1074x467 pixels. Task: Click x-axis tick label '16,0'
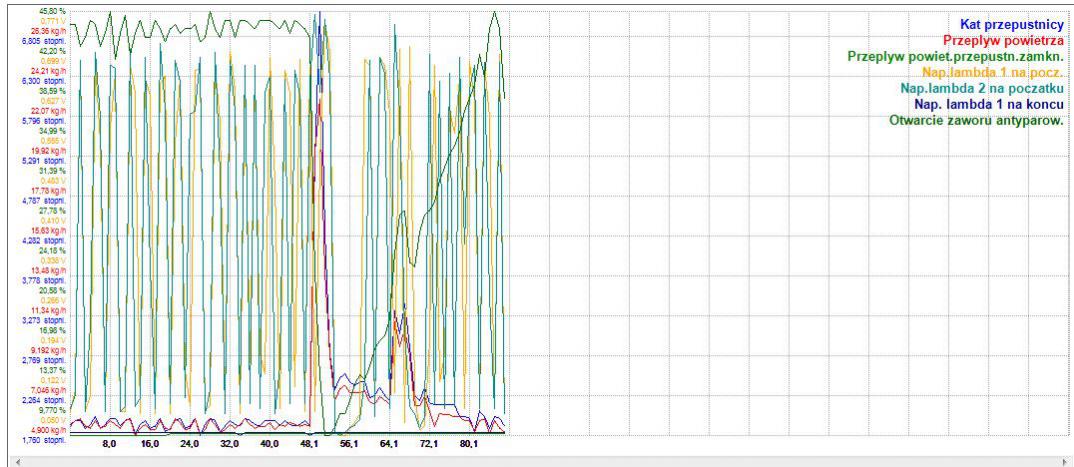point(149,444)
